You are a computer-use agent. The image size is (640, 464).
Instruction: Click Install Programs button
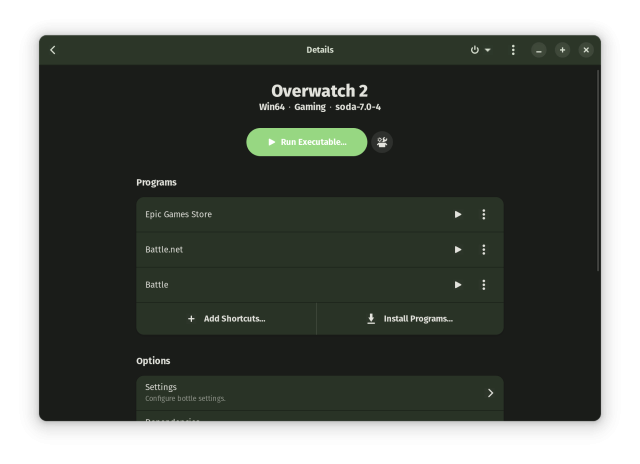(x=410, y=319)
